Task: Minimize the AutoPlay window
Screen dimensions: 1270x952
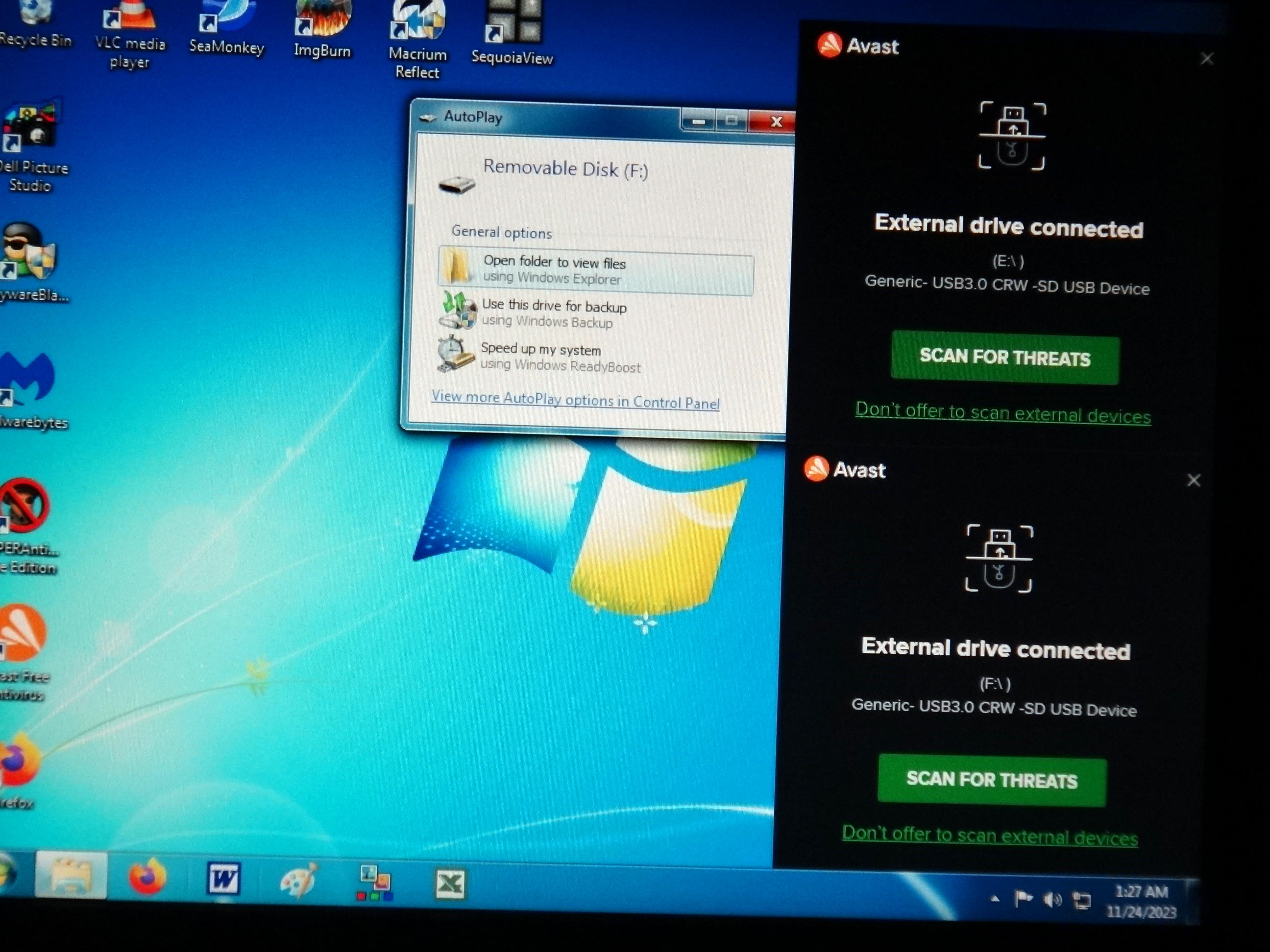Action: click(699, 120)
